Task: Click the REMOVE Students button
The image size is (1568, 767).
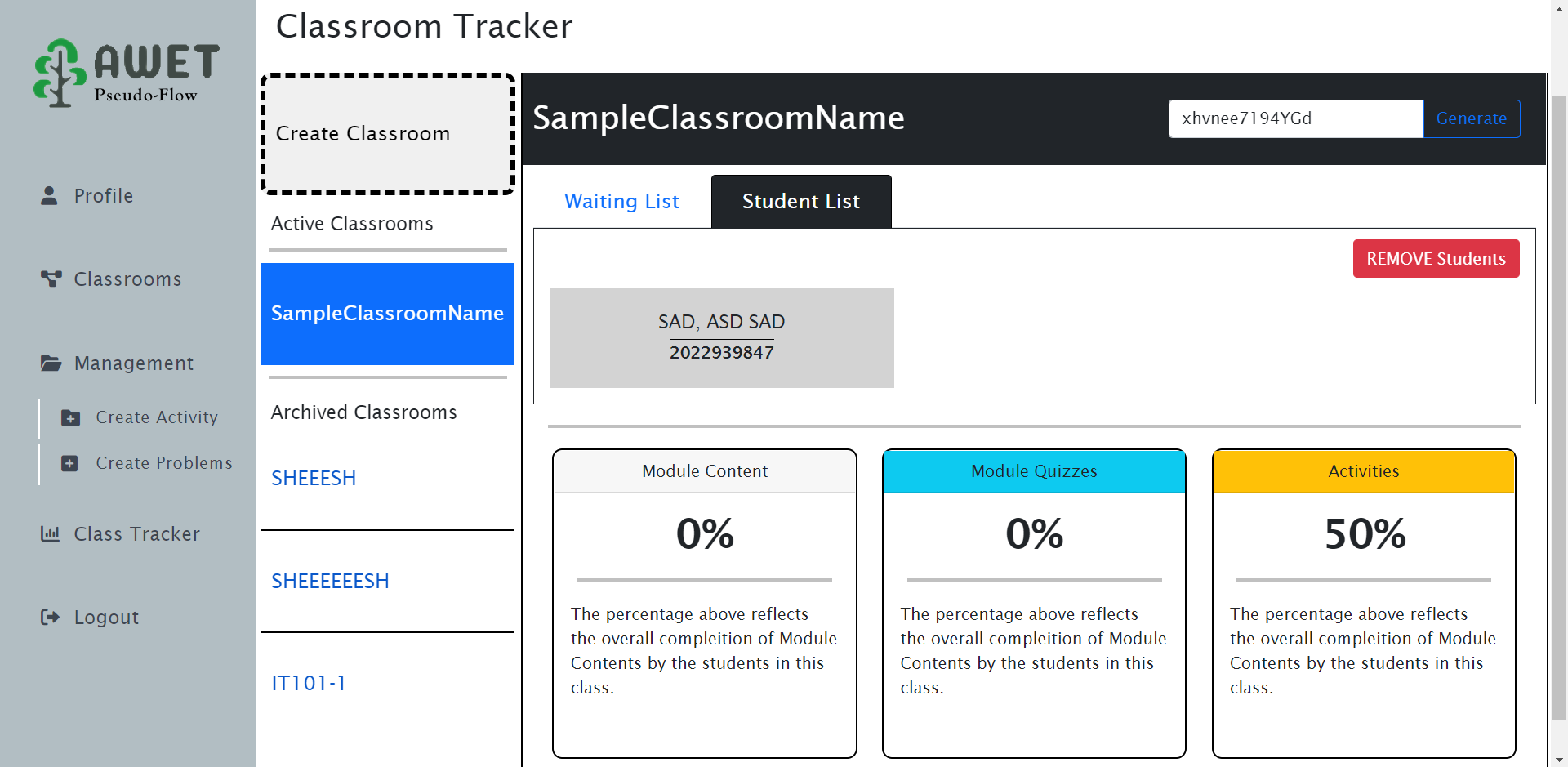Action: tap(1435, 259)
